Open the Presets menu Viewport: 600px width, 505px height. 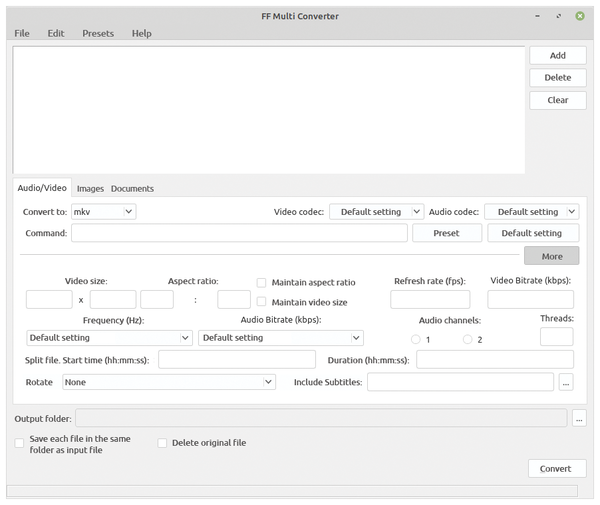coord(98,34)
